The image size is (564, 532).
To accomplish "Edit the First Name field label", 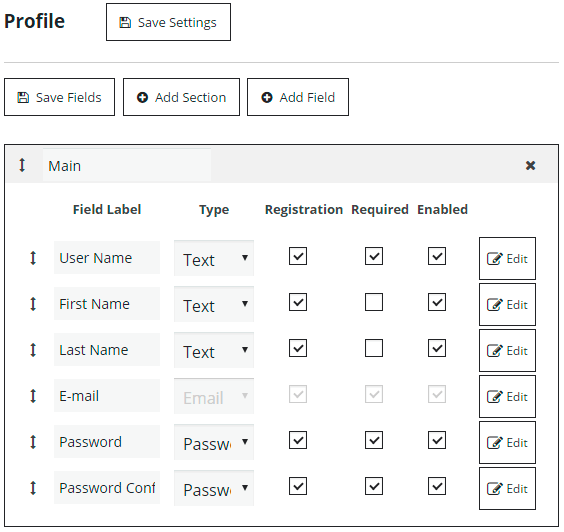I will [x=107, y=304].
